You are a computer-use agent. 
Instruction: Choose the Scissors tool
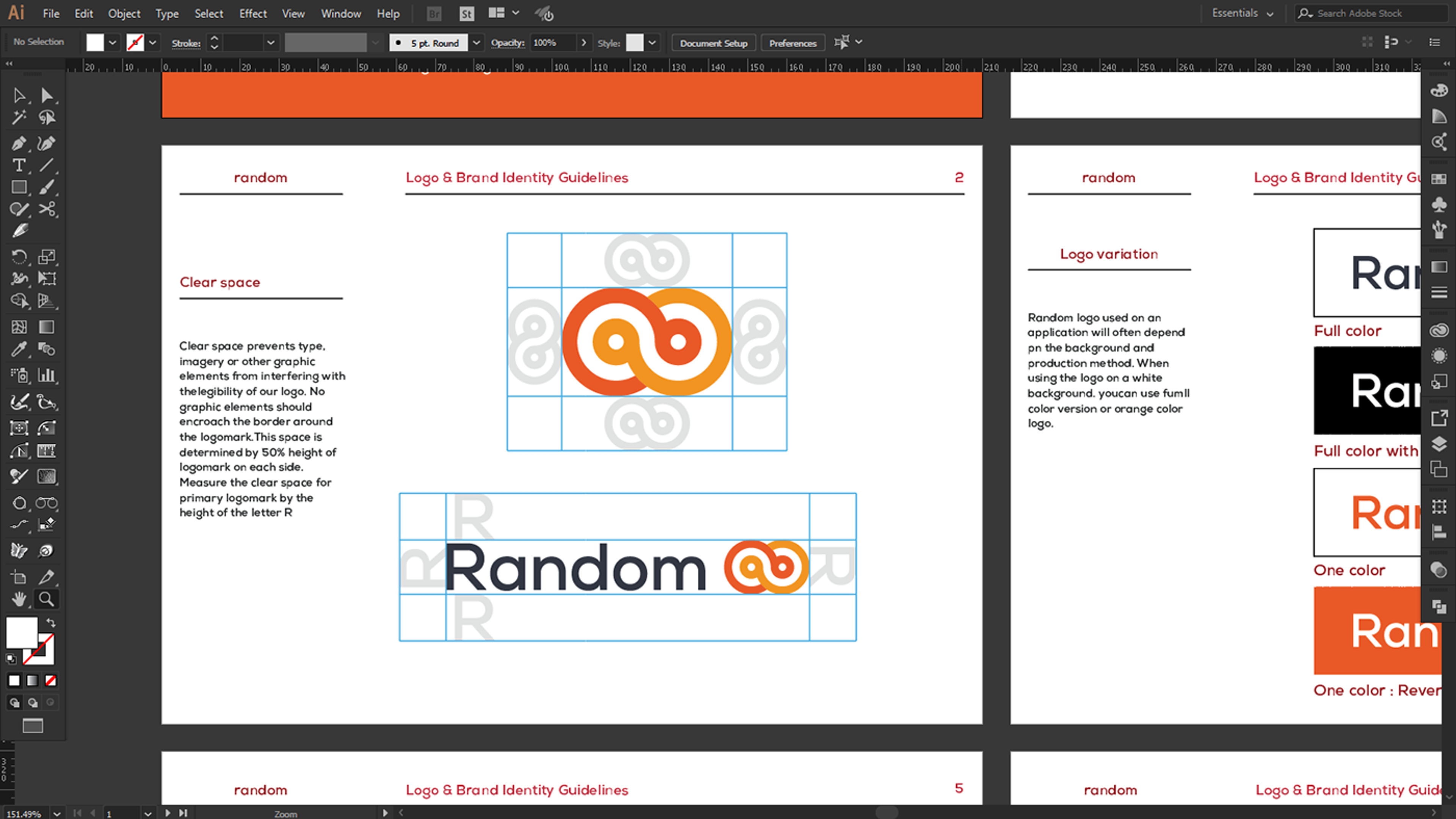point(47,209)
